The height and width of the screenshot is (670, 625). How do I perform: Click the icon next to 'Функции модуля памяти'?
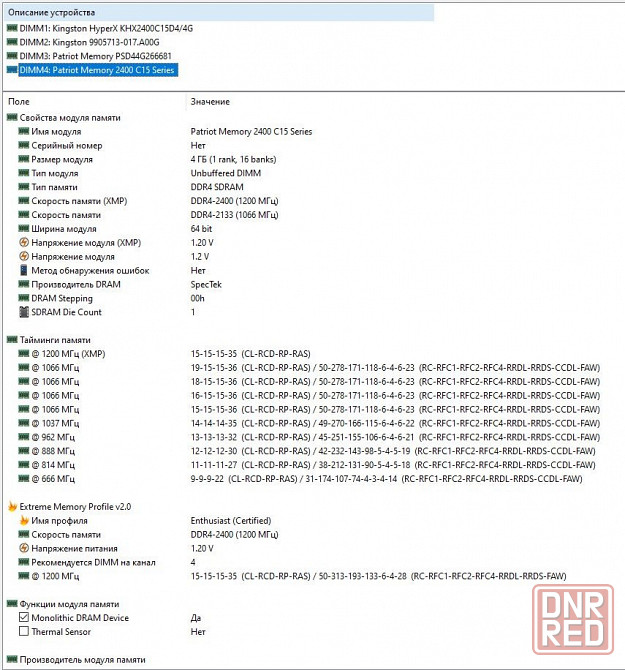click(12, 603)
